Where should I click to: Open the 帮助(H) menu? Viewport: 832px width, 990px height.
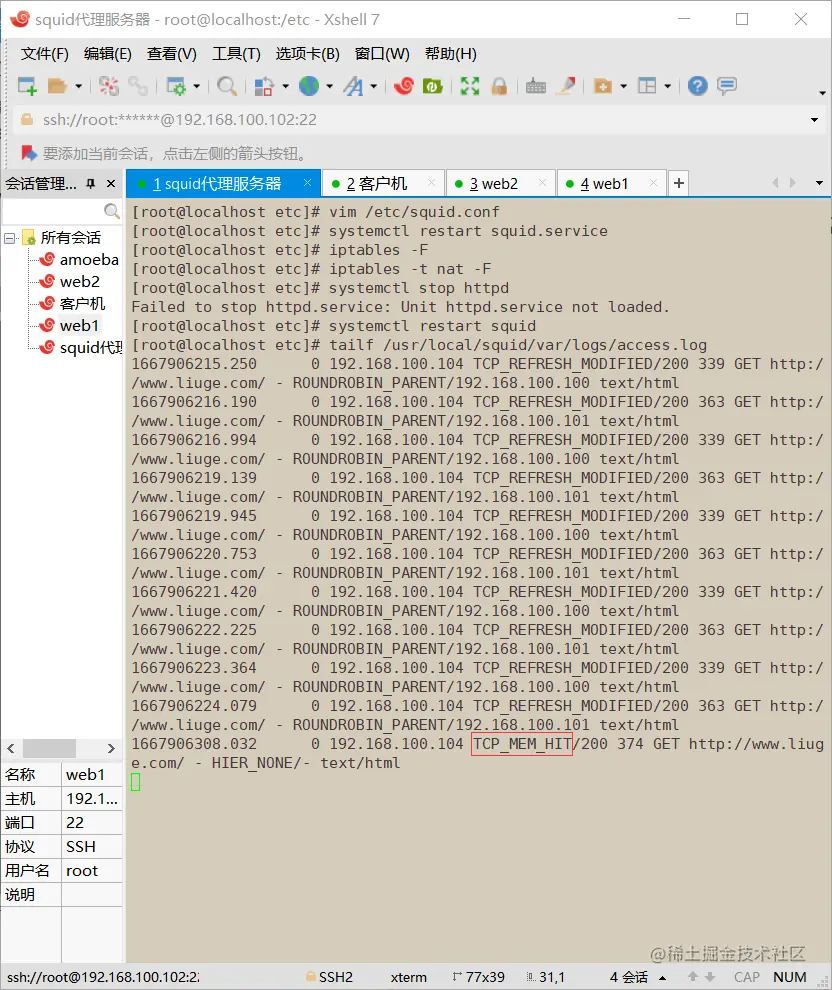451,54
